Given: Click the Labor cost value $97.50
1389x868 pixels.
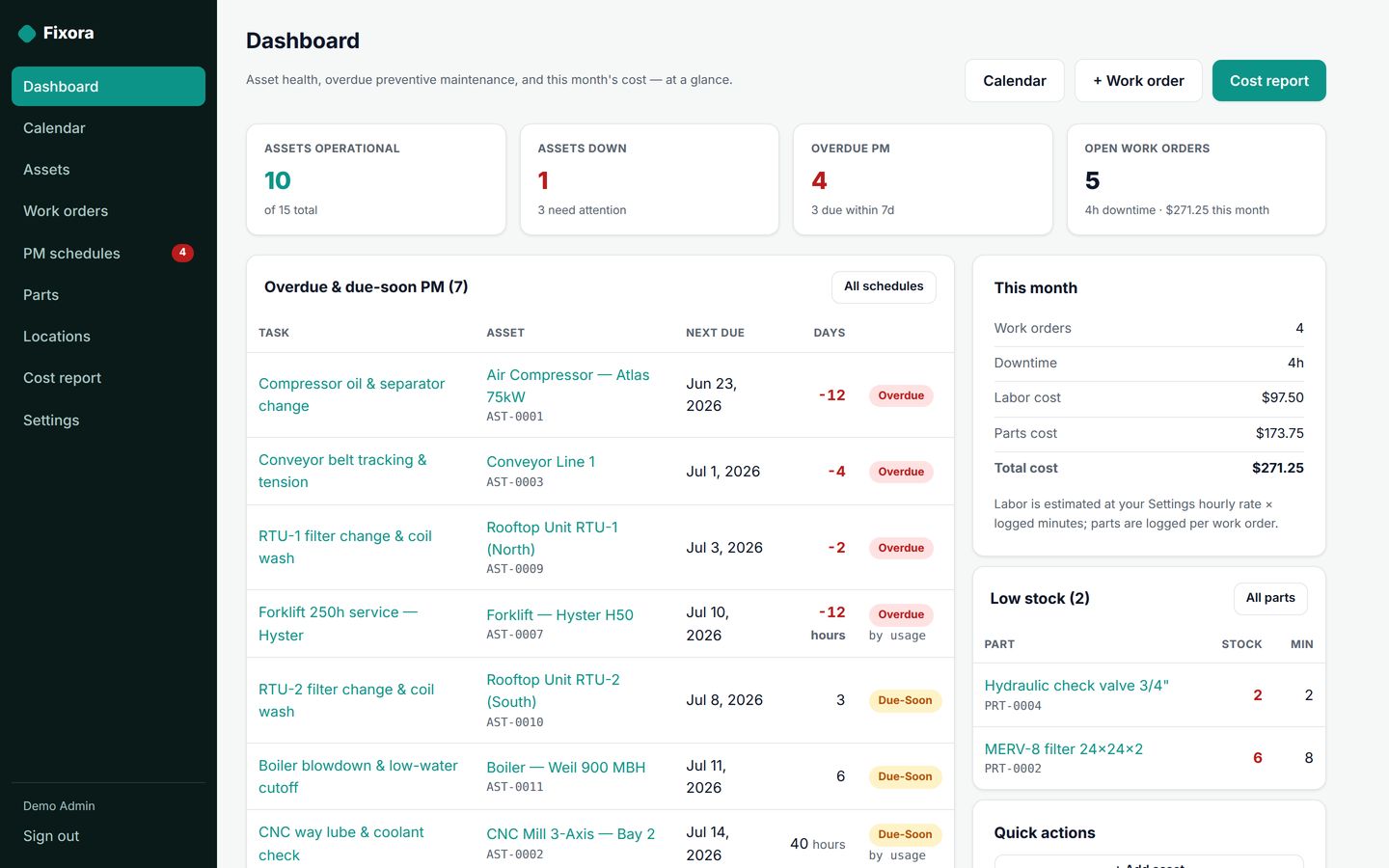Looking at the screenshot, I should click(1282, 397).
